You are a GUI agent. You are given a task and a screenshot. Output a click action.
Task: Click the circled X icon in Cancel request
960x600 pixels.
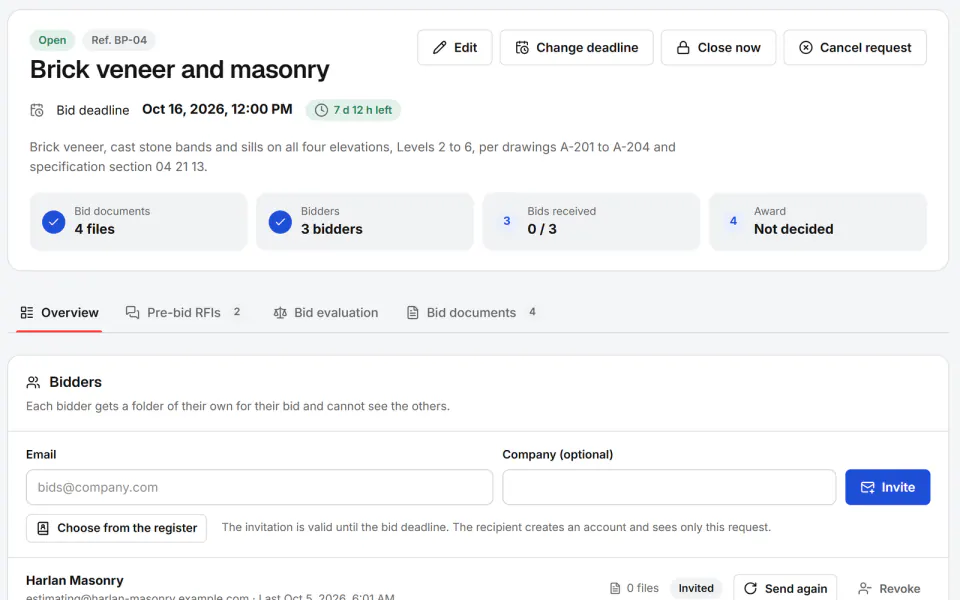[x=806, y=48]
